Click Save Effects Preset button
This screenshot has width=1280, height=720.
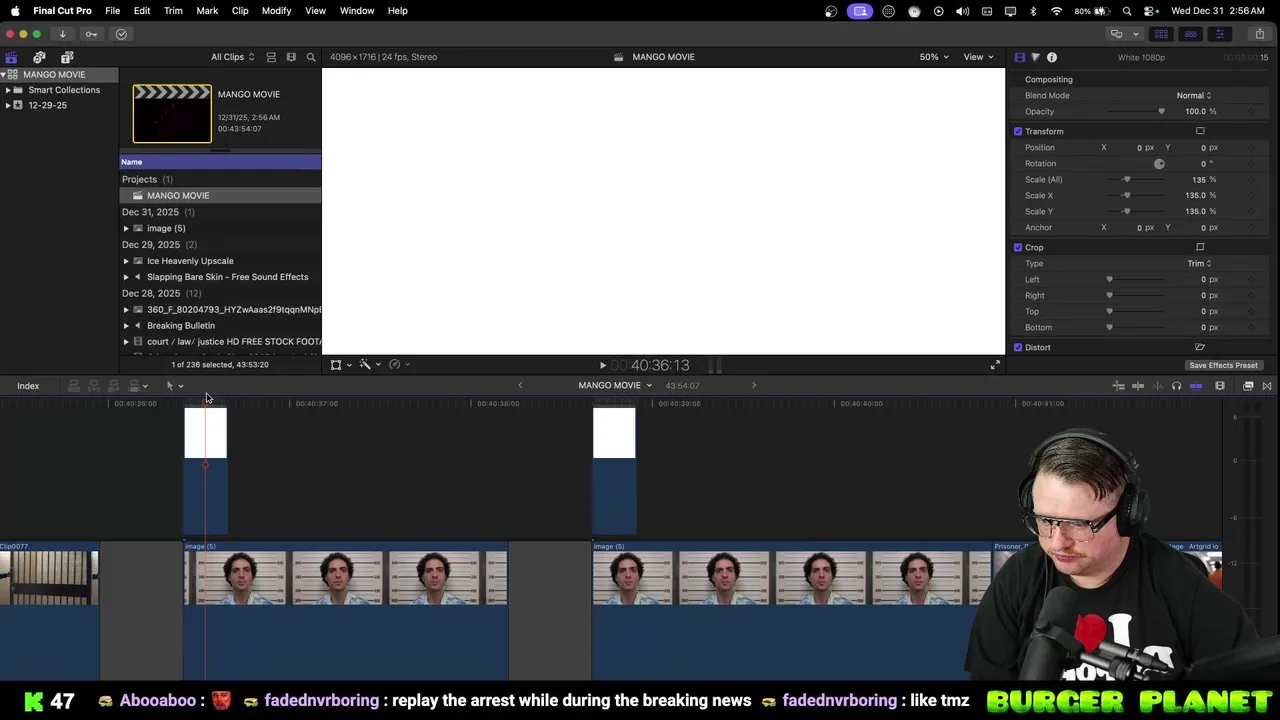1223,365
